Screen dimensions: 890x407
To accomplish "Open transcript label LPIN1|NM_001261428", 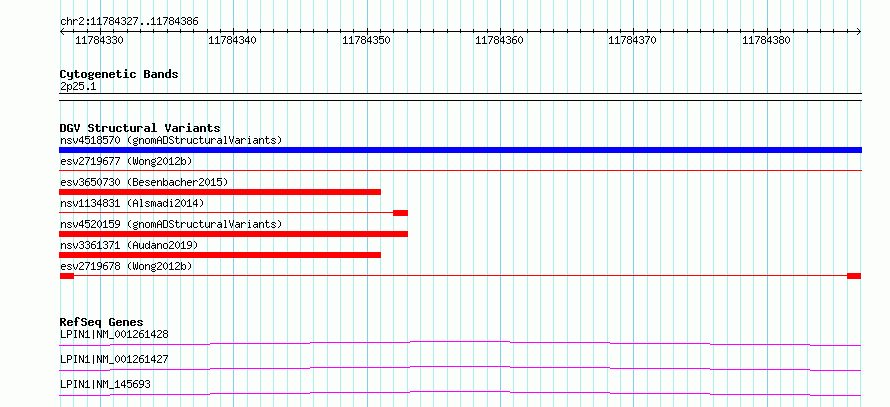I will [x=114, y=334].
